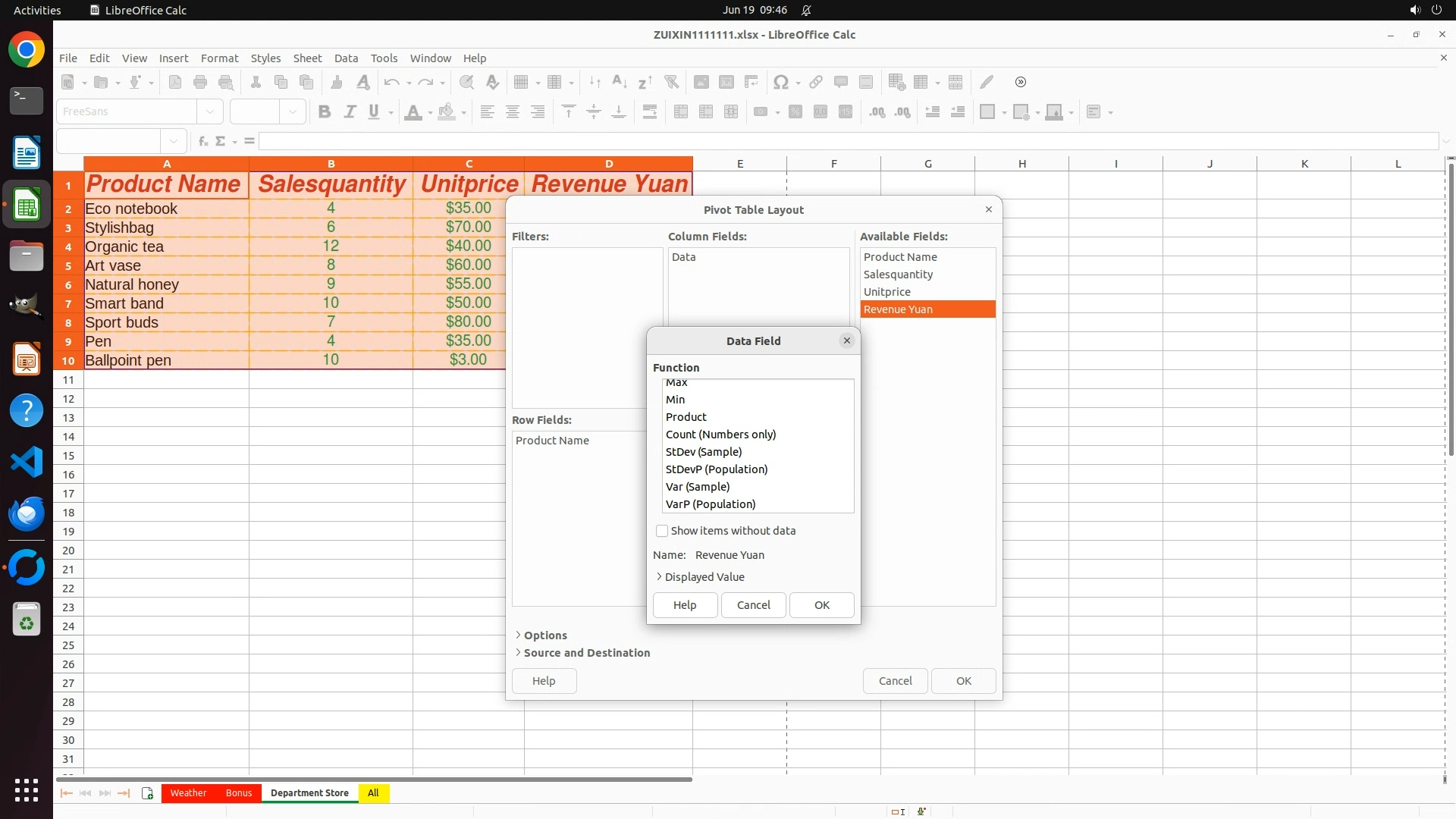Screen dimensions: 1456x819
Task: Open the font name dropdown
Action: tap(210, 111)
